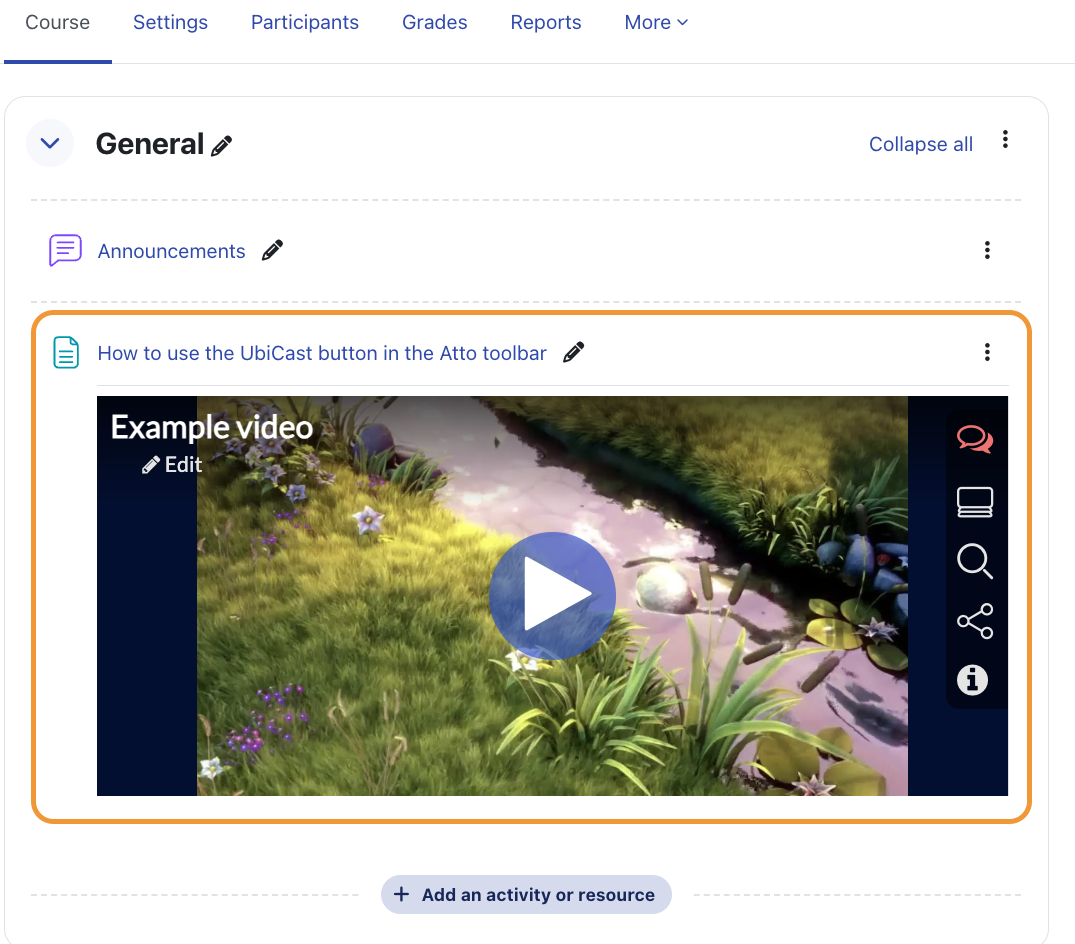
Task: Click Add an activity or resource
Action: pos(526,895)
